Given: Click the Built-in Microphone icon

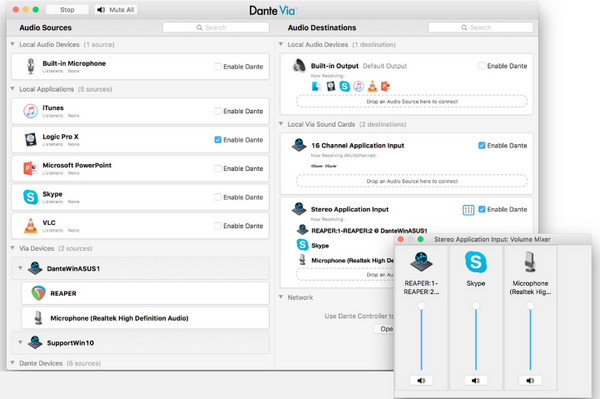Looking at the screenshot, I should coord(31,66).
